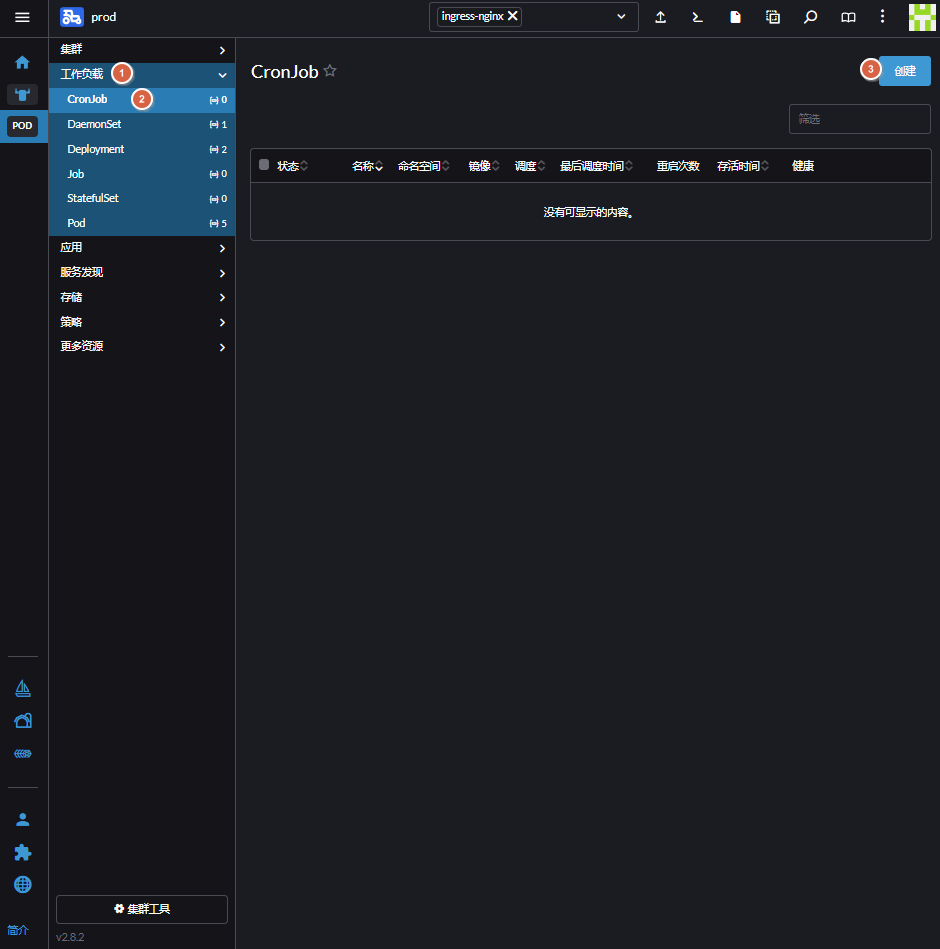This screenshot has width=940, height=949.
Task: Click the Rancher cluster logo next to prod
Action: pos(71,17)
